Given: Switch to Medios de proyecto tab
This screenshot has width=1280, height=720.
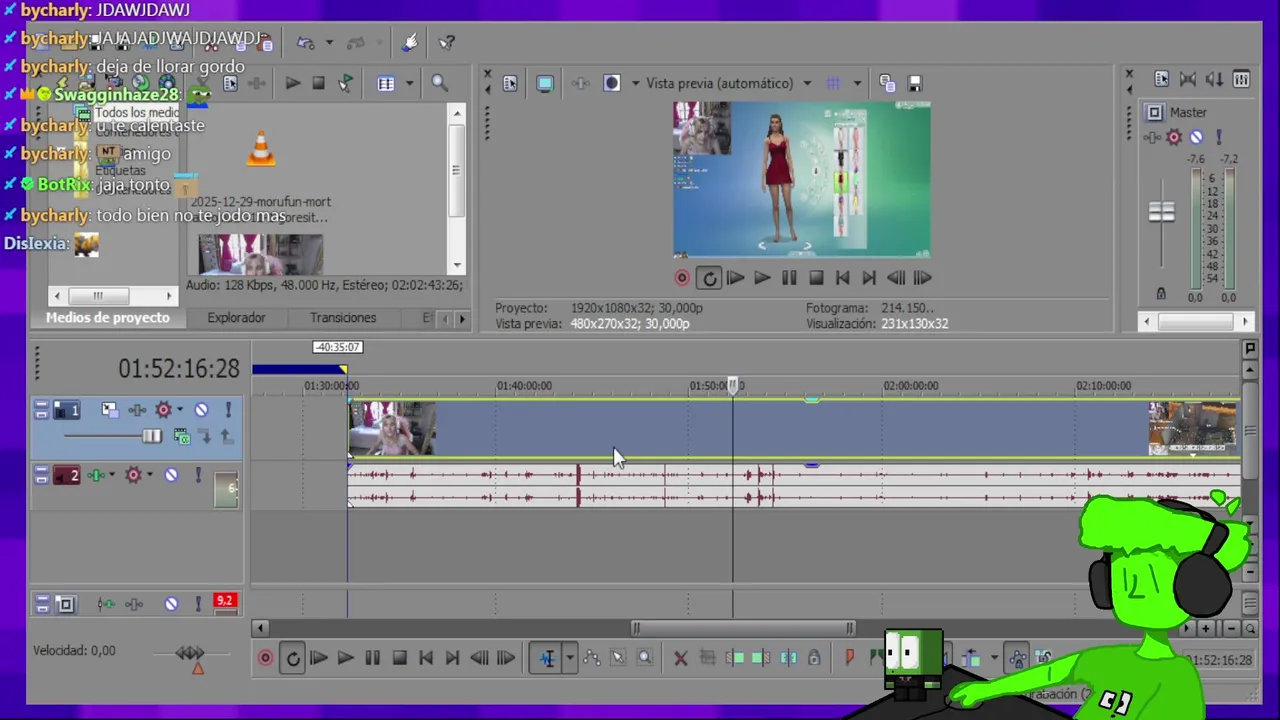Looking at the screenshot, I should click(x=108, y=318).
